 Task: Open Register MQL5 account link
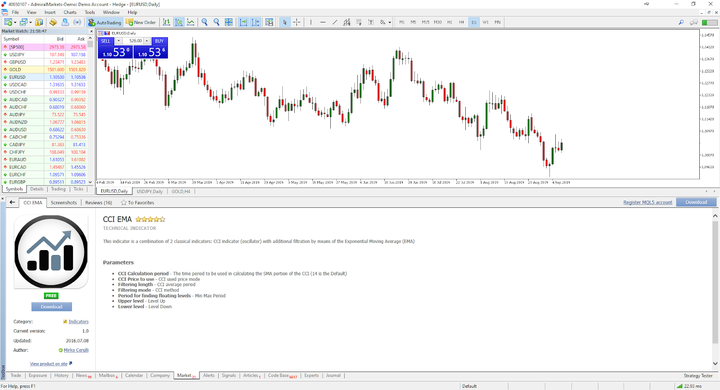point(647,202)
